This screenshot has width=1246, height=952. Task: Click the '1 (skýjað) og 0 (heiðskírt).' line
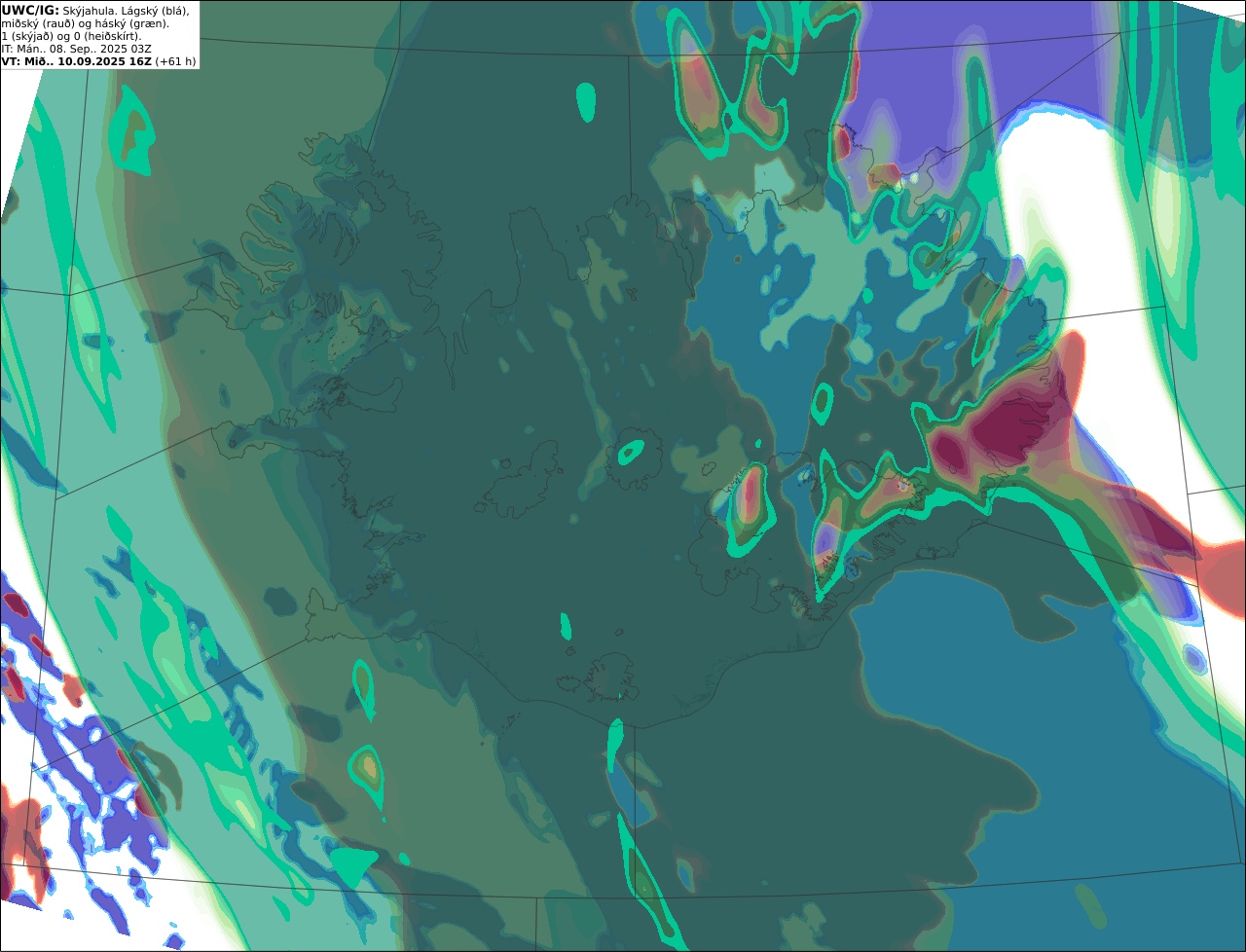71,36
